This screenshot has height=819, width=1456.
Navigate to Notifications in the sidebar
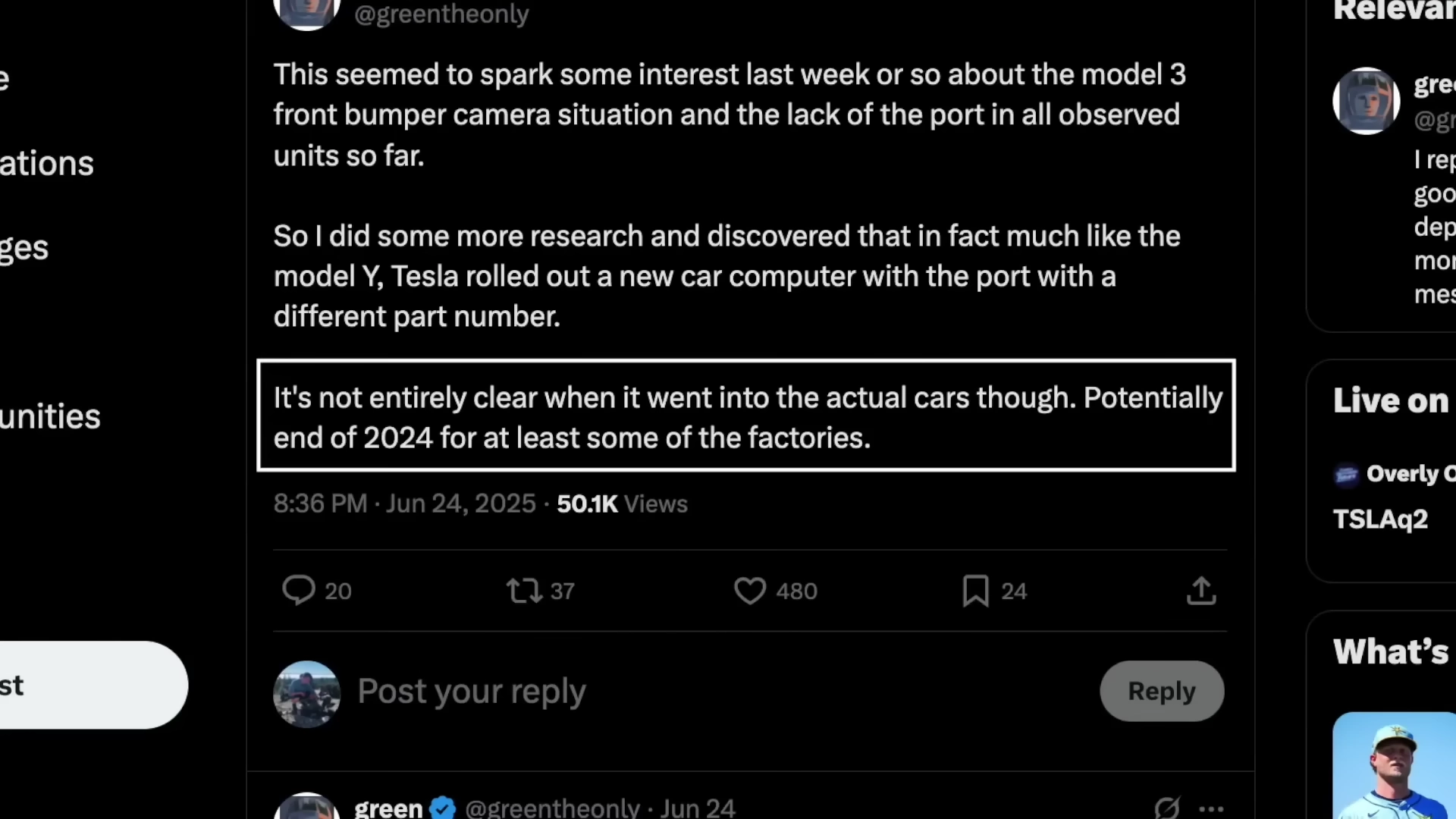(x=45, y=162)
